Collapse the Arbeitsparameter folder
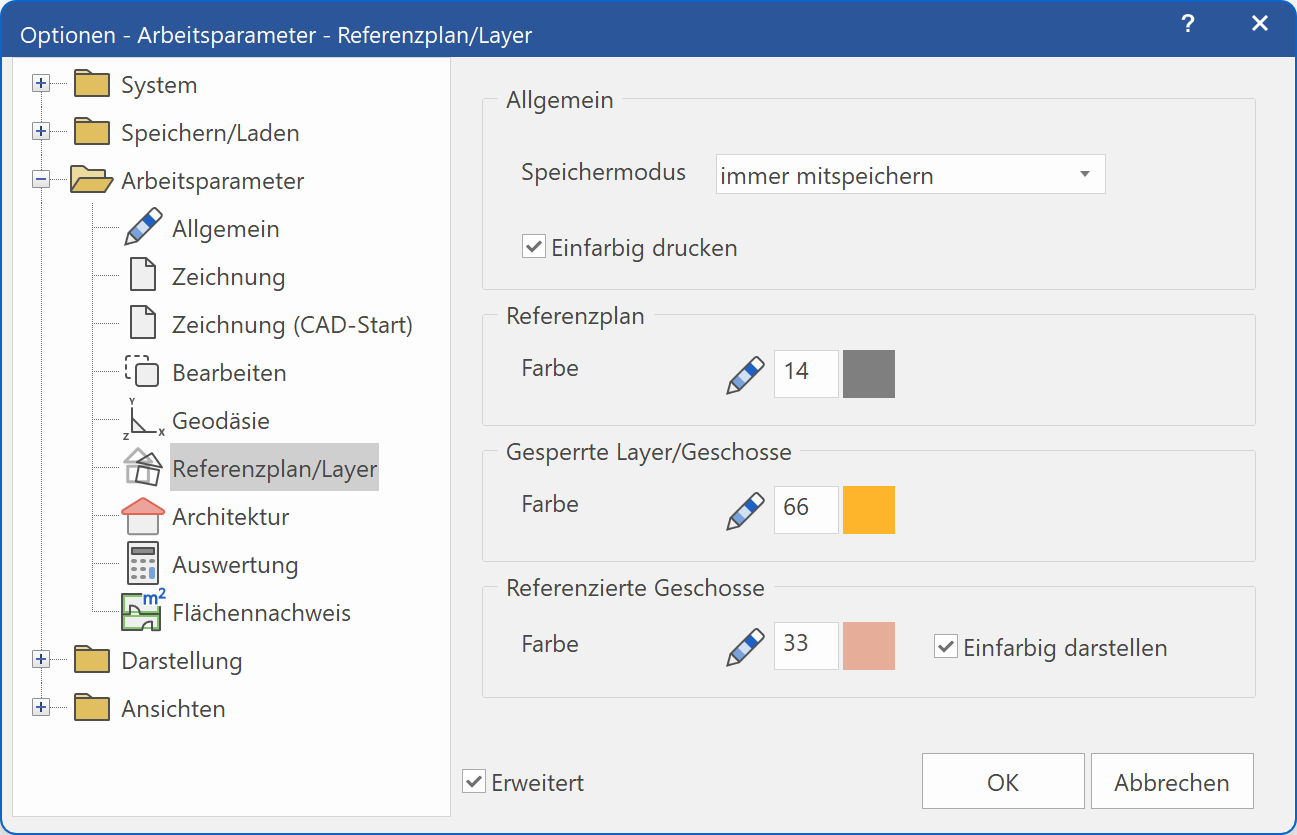Image resolution: width=1297 pixels, height=835 pixels. click(40, 179)
